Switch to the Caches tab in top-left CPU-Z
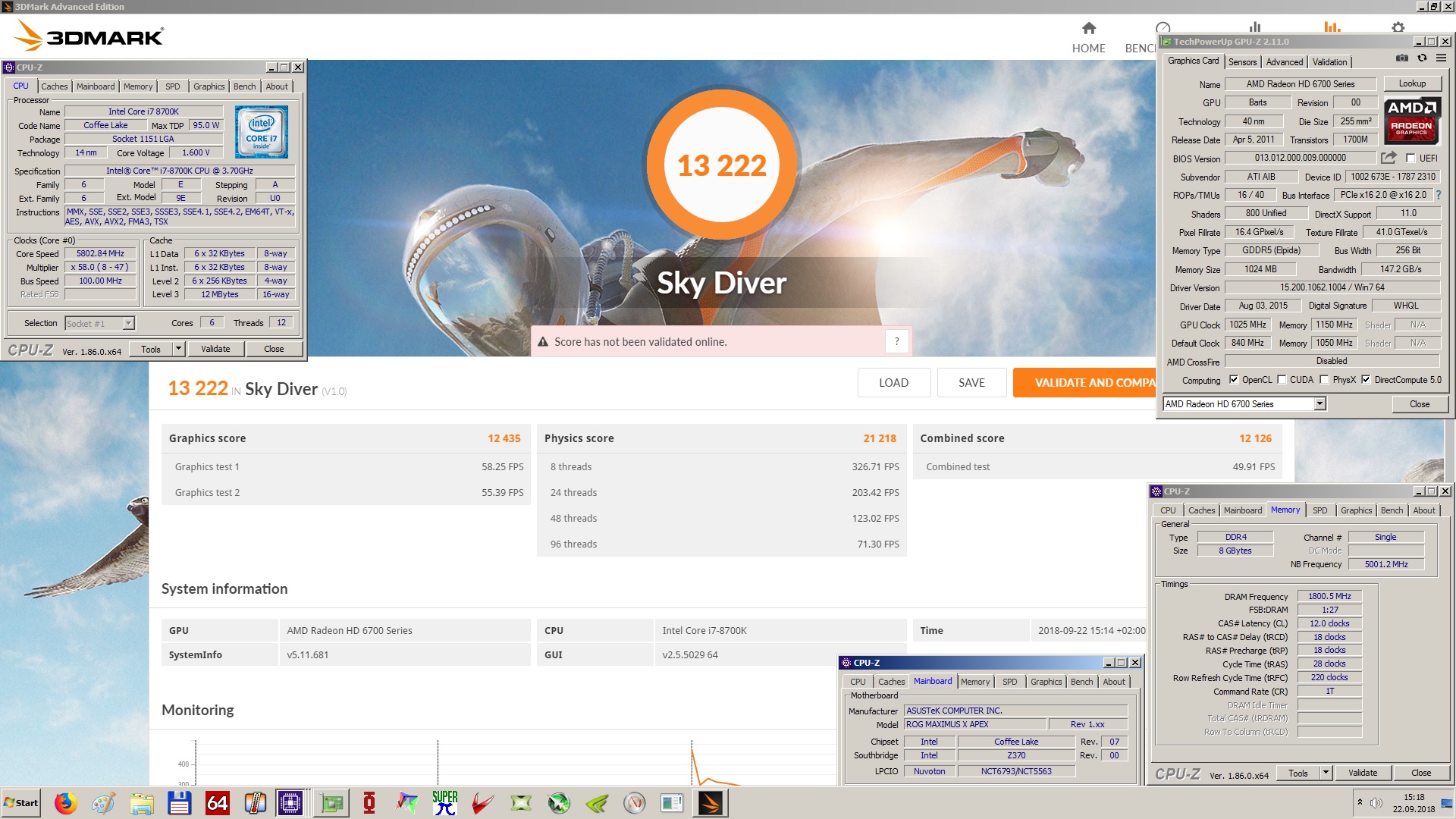The width and height of the screenshot is (1456, 819). pyautogui.click(x=54, y=86)
